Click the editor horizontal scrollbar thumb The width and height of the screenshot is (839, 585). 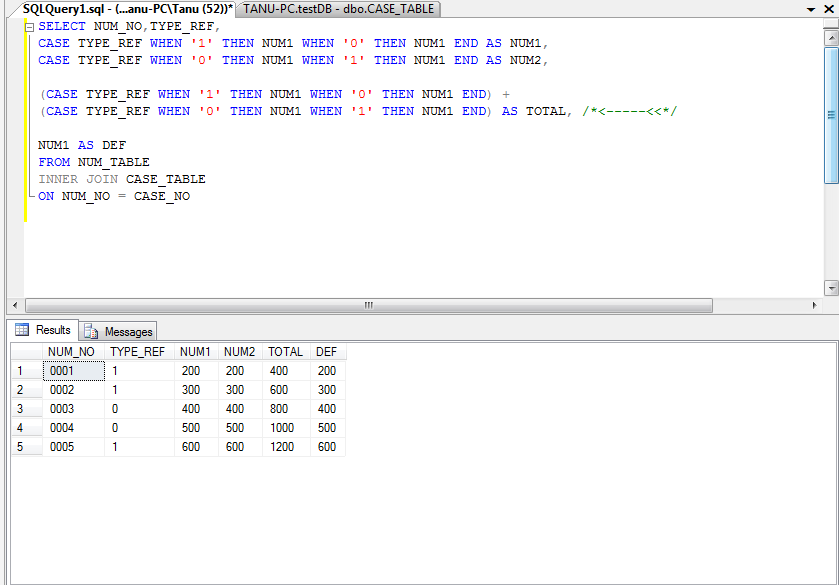pyautogui.click(x=369, y=305)
